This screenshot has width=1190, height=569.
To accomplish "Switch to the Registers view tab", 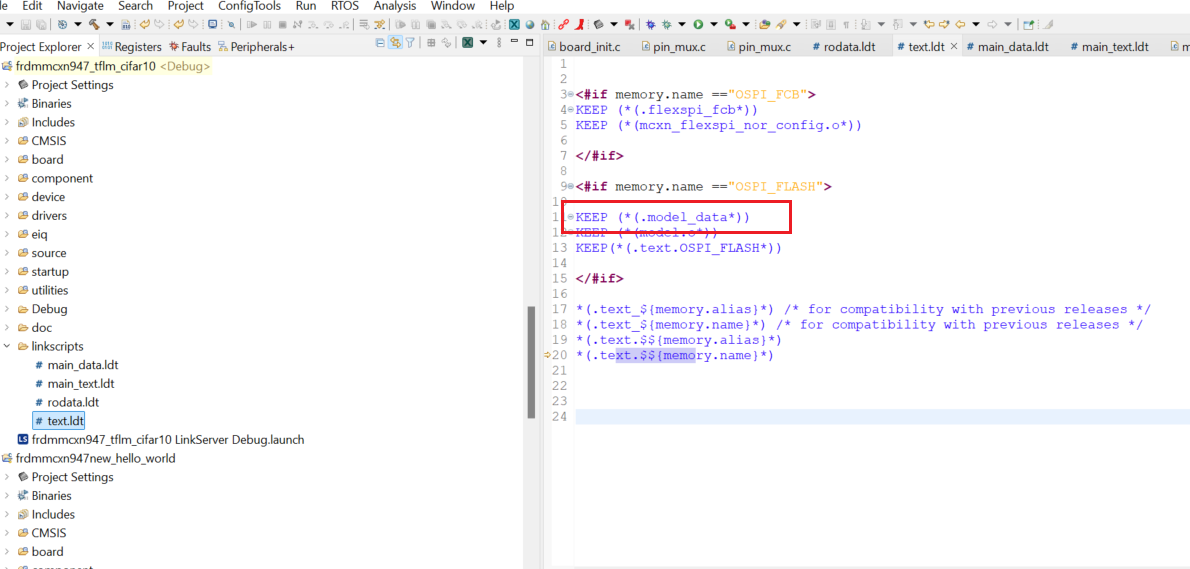I will (131, 47).
